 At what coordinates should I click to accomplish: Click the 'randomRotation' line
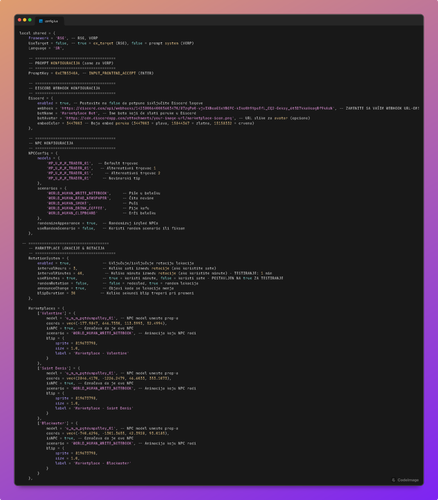point(118,283)
